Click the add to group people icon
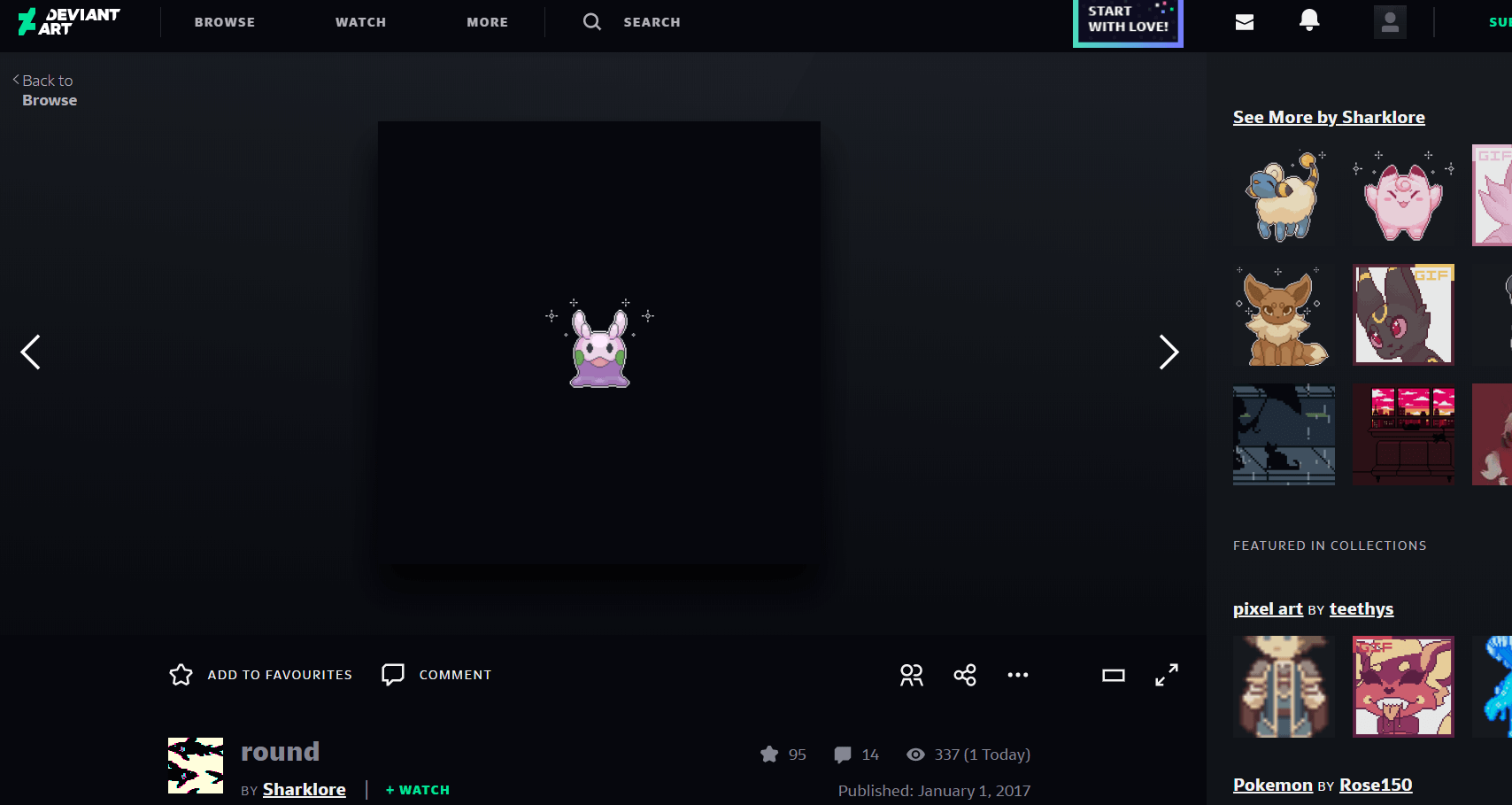 [912, 675]
